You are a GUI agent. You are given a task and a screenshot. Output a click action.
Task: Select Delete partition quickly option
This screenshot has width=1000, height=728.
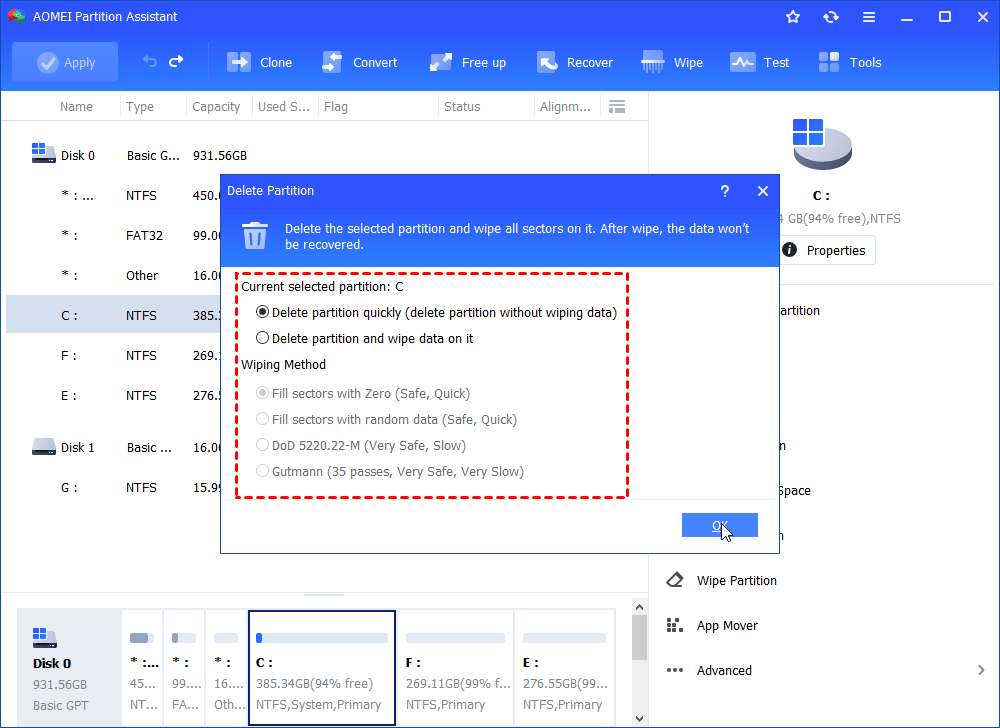[261, 311]
